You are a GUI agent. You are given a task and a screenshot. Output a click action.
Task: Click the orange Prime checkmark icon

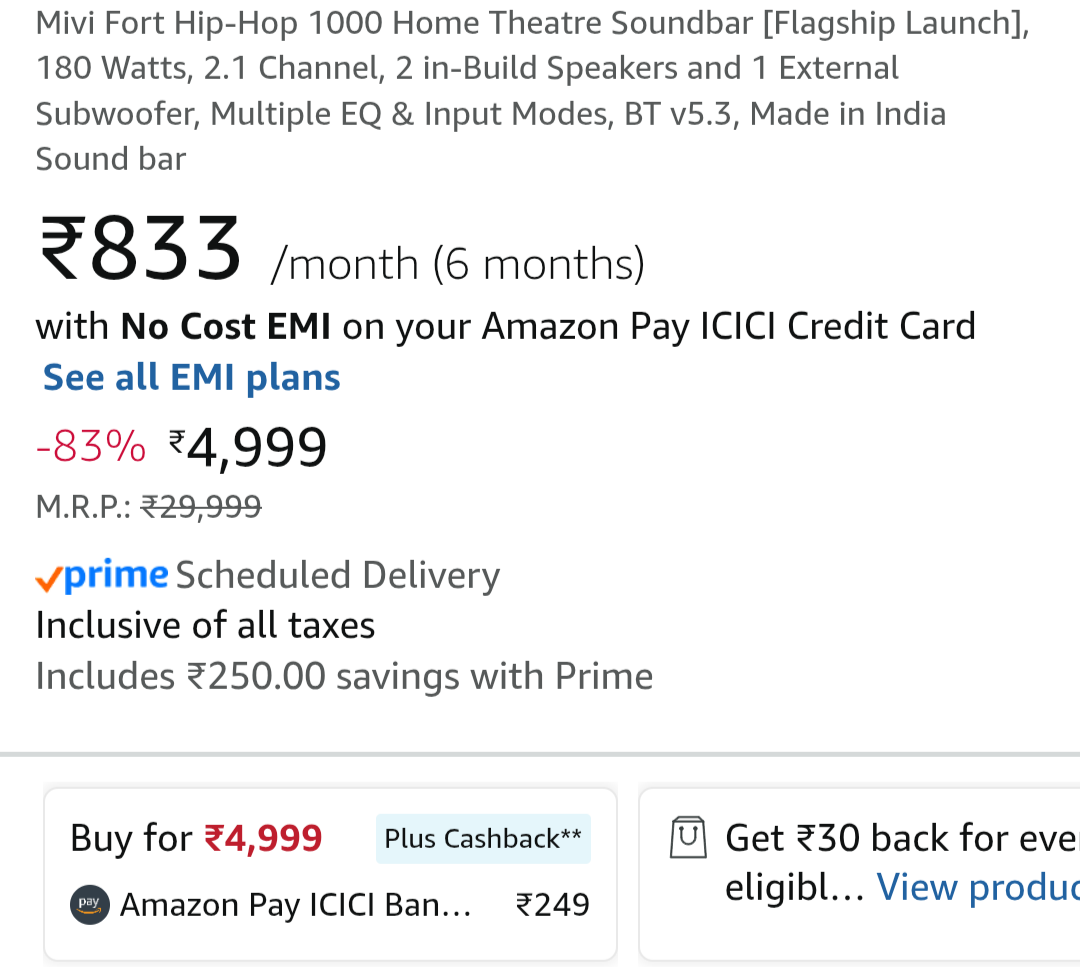[x=48, y=579]
